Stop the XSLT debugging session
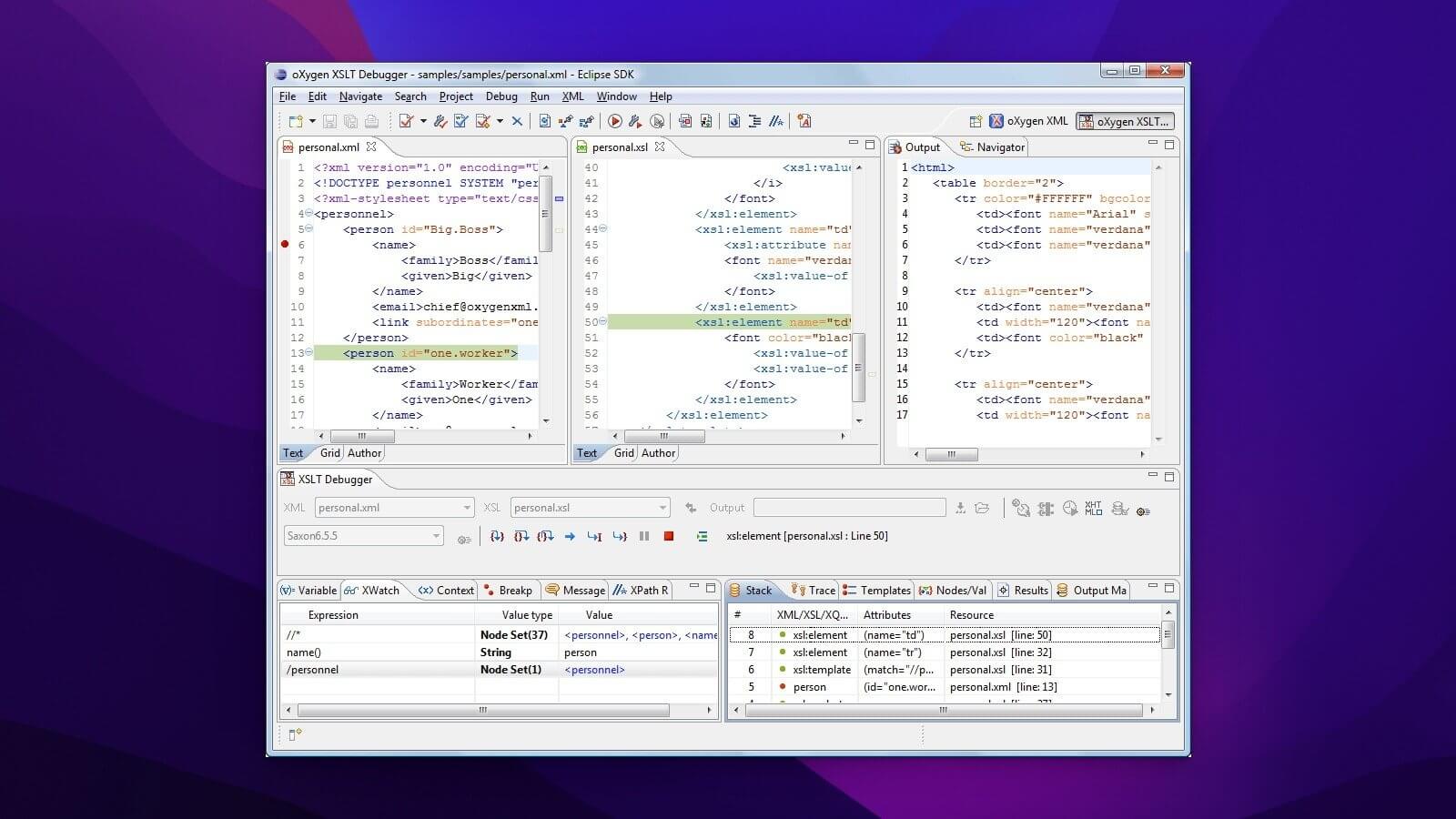This screenshot has height=819, width=1456. (669, 536)
